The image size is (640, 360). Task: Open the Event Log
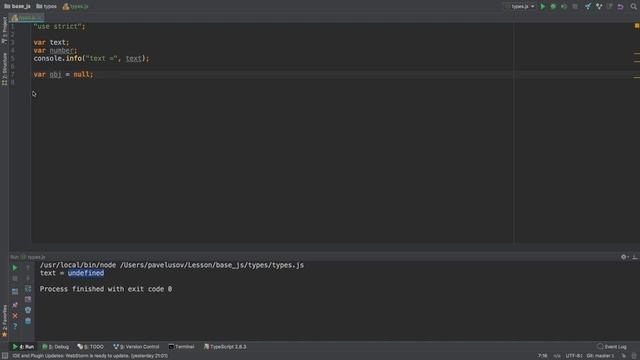coord(611,347)
